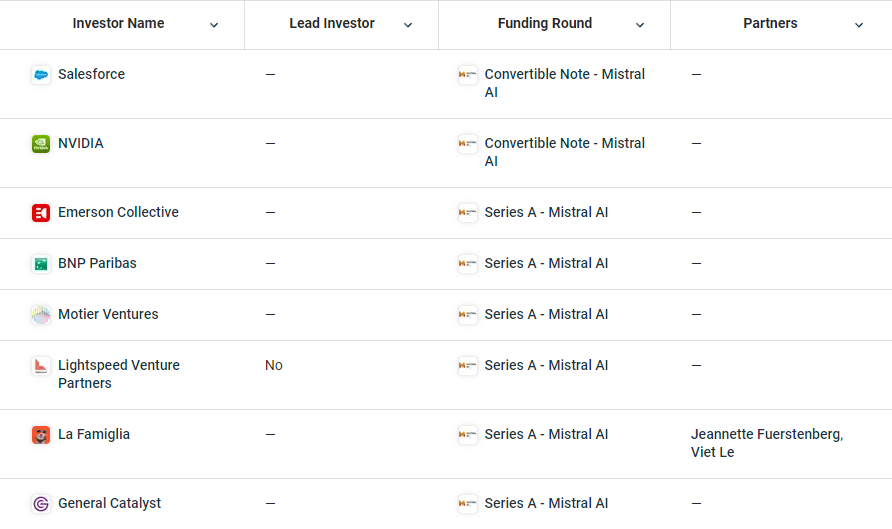The width and height of the screenshot is (892, 529).
Task: Open the Jeannette Fuerstenberg partner link
Action: pyautogui.click(x=767, y=434)
